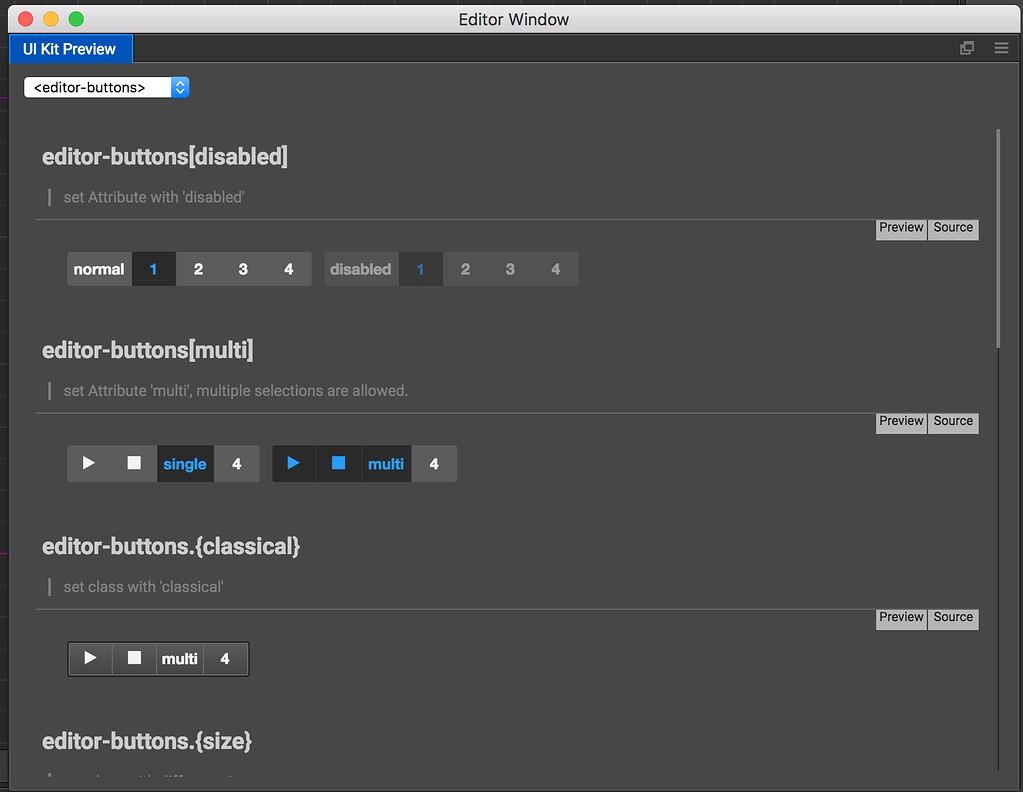Click the white stop icon in single group

(134, 463)
